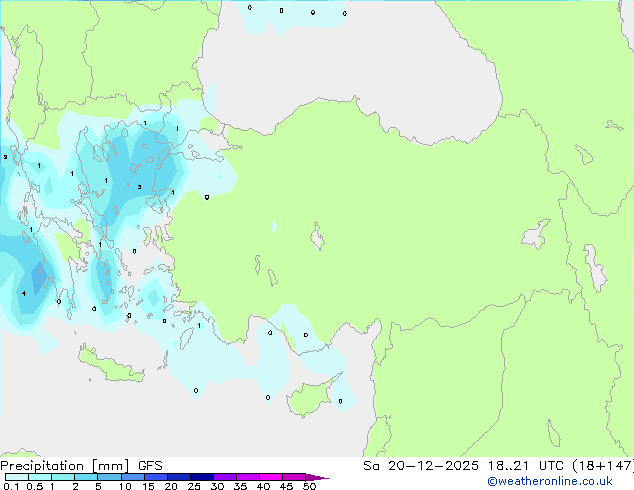
Task: Click the 20–25 mm legend swatch
Action: [x=179, y=477]
